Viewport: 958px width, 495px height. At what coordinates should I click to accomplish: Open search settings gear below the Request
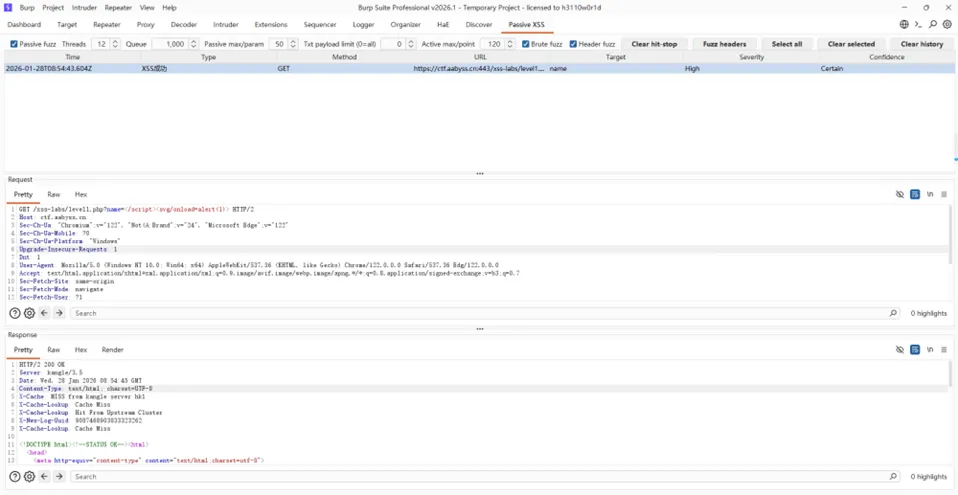click(x=29, y=313)
